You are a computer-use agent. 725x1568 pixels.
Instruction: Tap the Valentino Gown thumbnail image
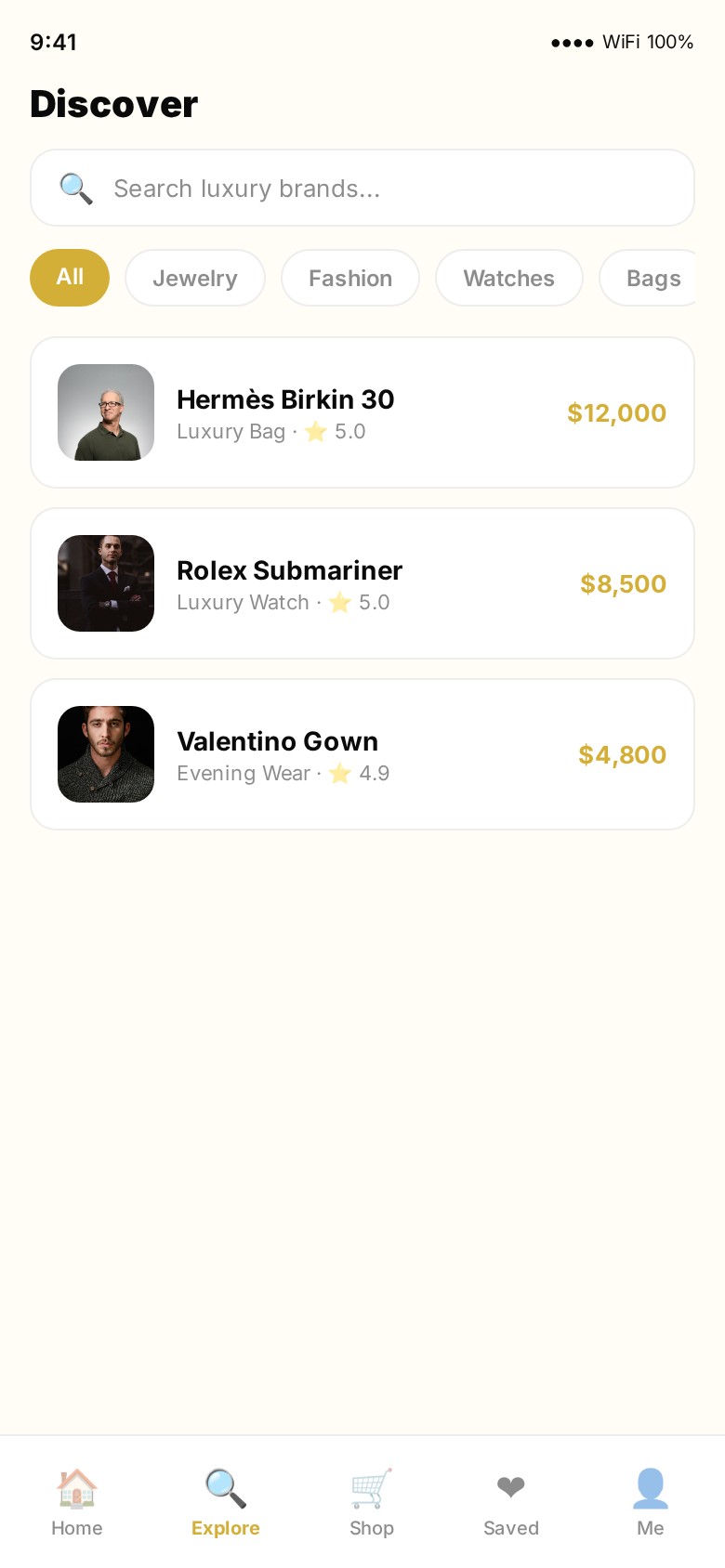point(106,754)
